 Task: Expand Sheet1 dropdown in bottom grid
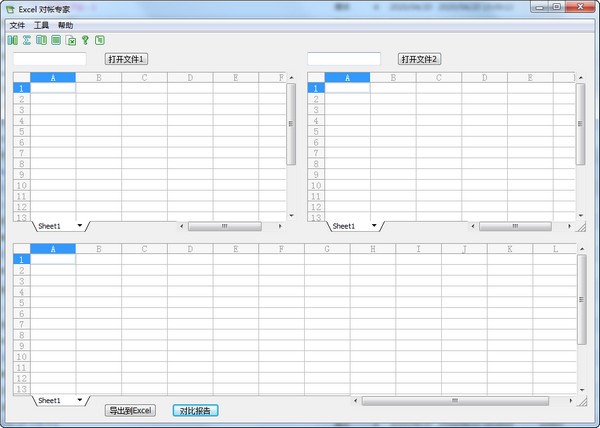coord(79,400)
